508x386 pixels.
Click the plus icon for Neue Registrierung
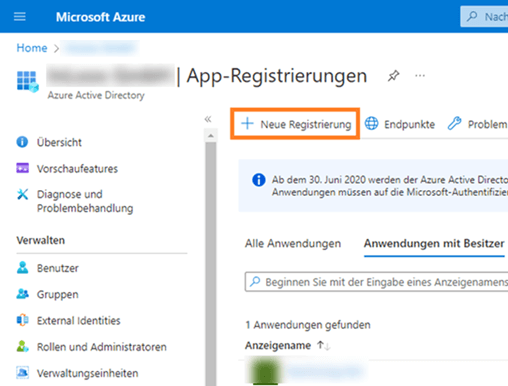coord(247,123)
